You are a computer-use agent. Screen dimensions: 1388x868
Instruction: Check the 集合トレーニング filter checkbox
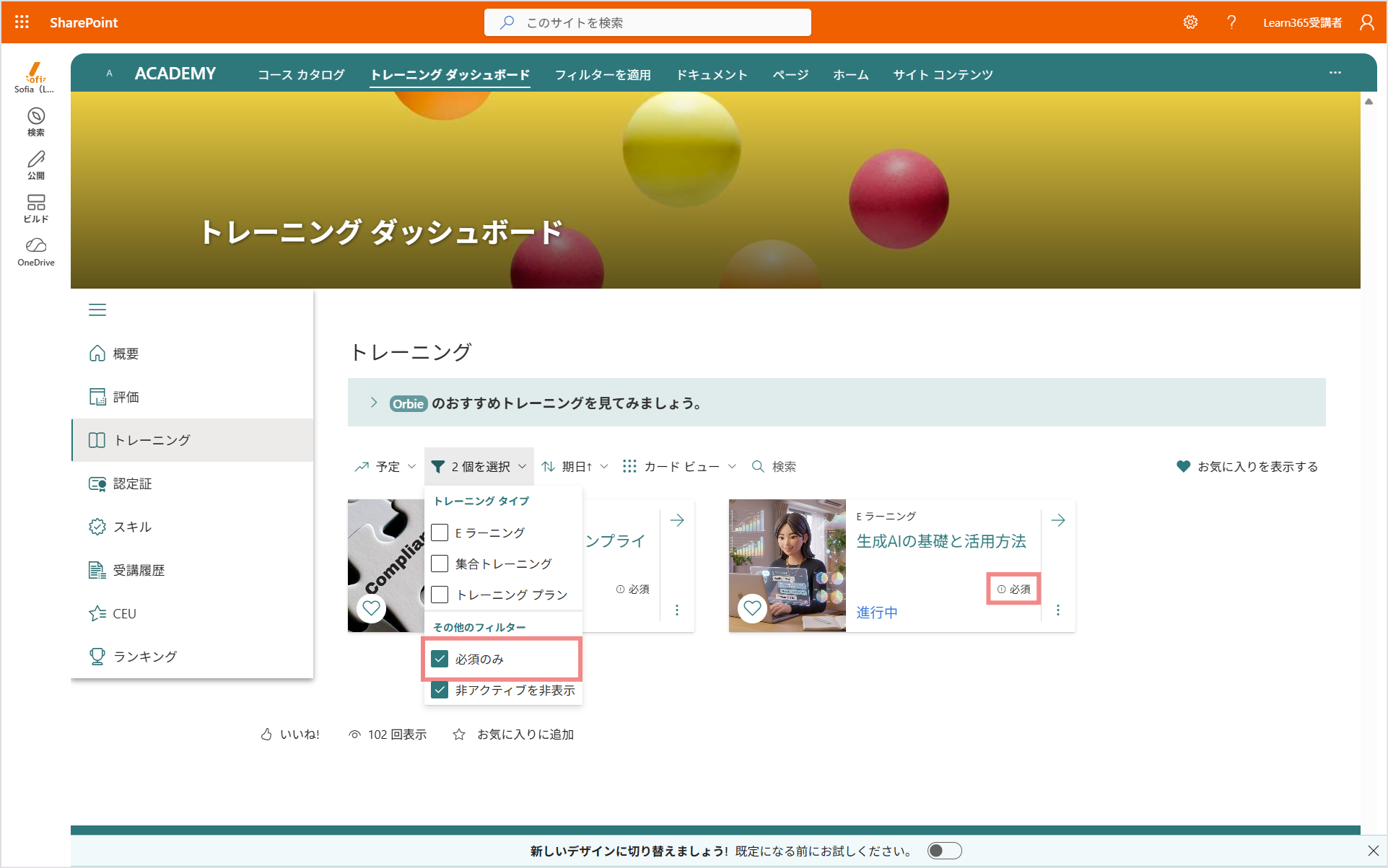[440, 564]
